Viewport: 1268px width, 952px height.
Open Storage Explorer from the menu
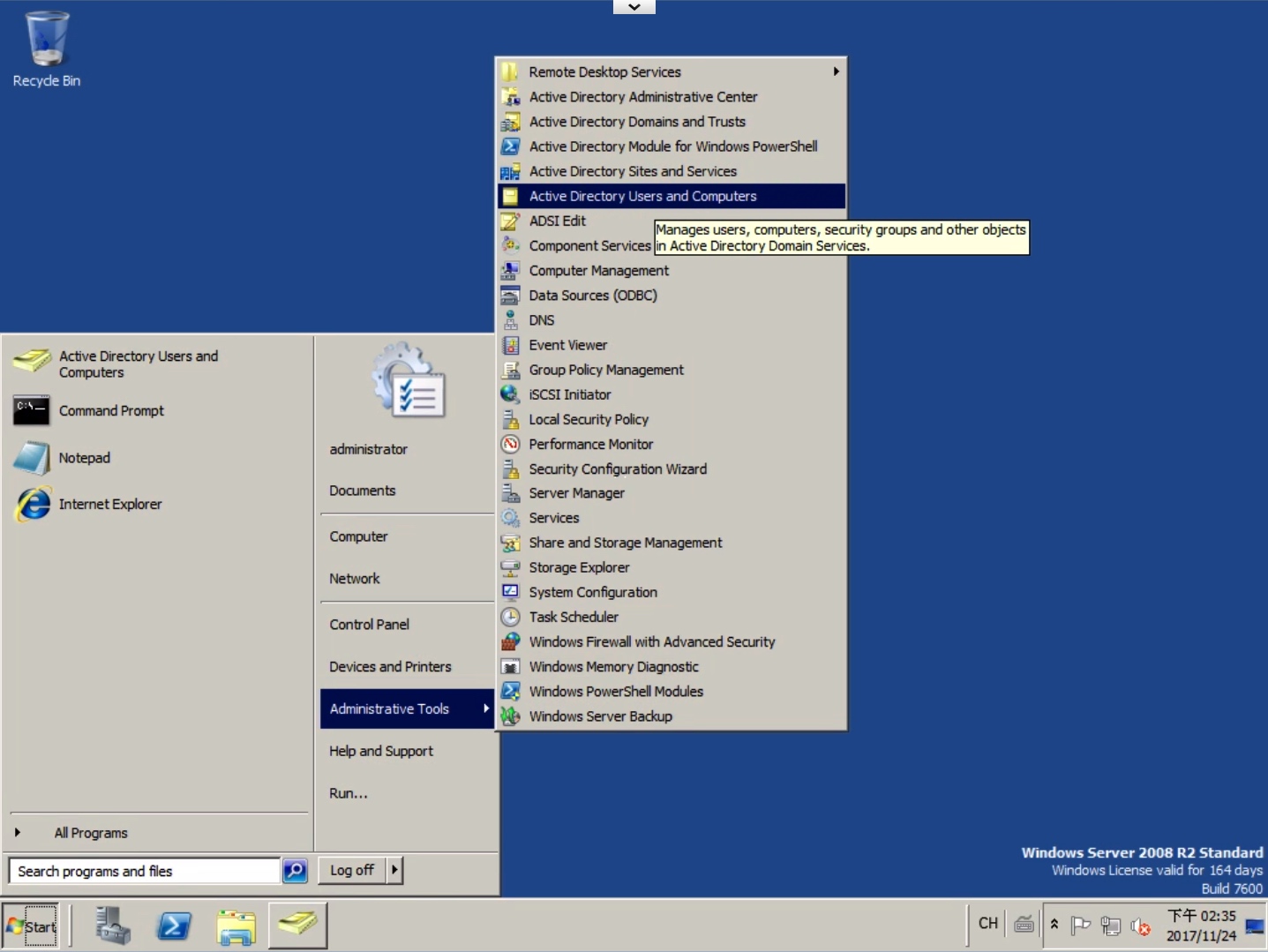click(671, 567)
